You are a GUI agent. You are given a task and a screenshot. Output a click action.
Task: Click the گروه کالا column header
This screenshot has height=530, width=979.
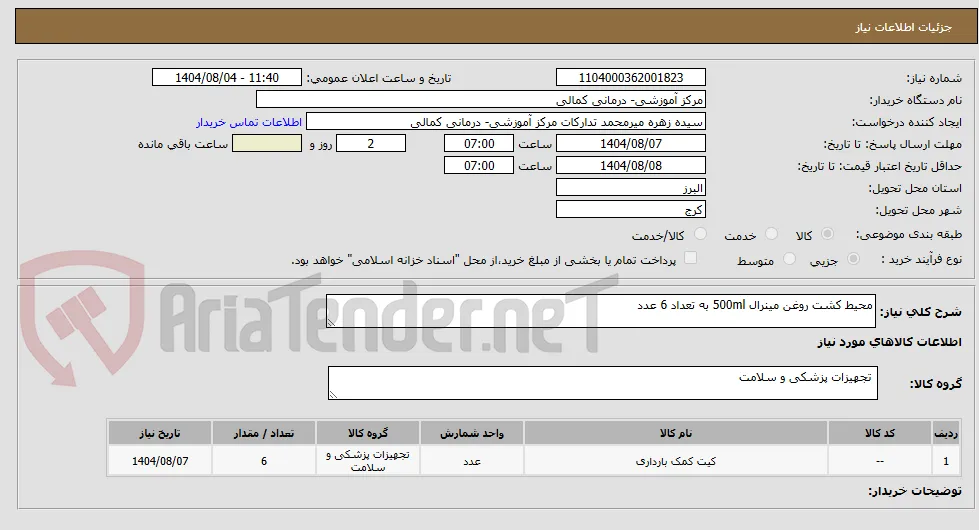[368, 433]
